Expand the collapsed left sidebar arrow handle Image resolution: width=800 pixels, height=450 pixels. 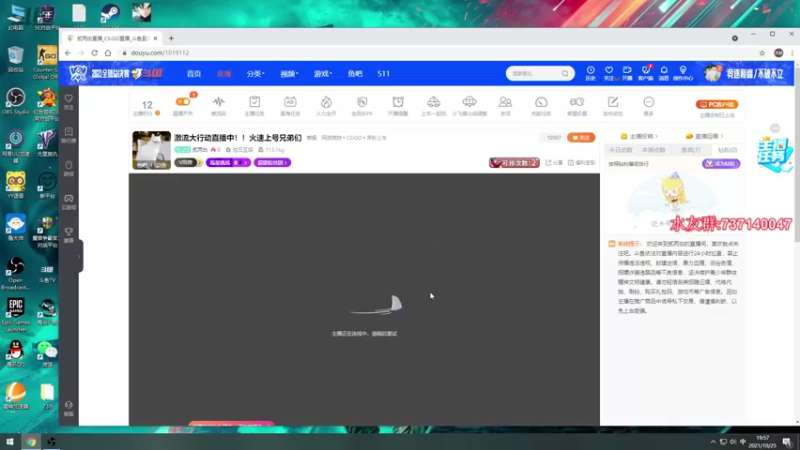click(x=80, y=256)
